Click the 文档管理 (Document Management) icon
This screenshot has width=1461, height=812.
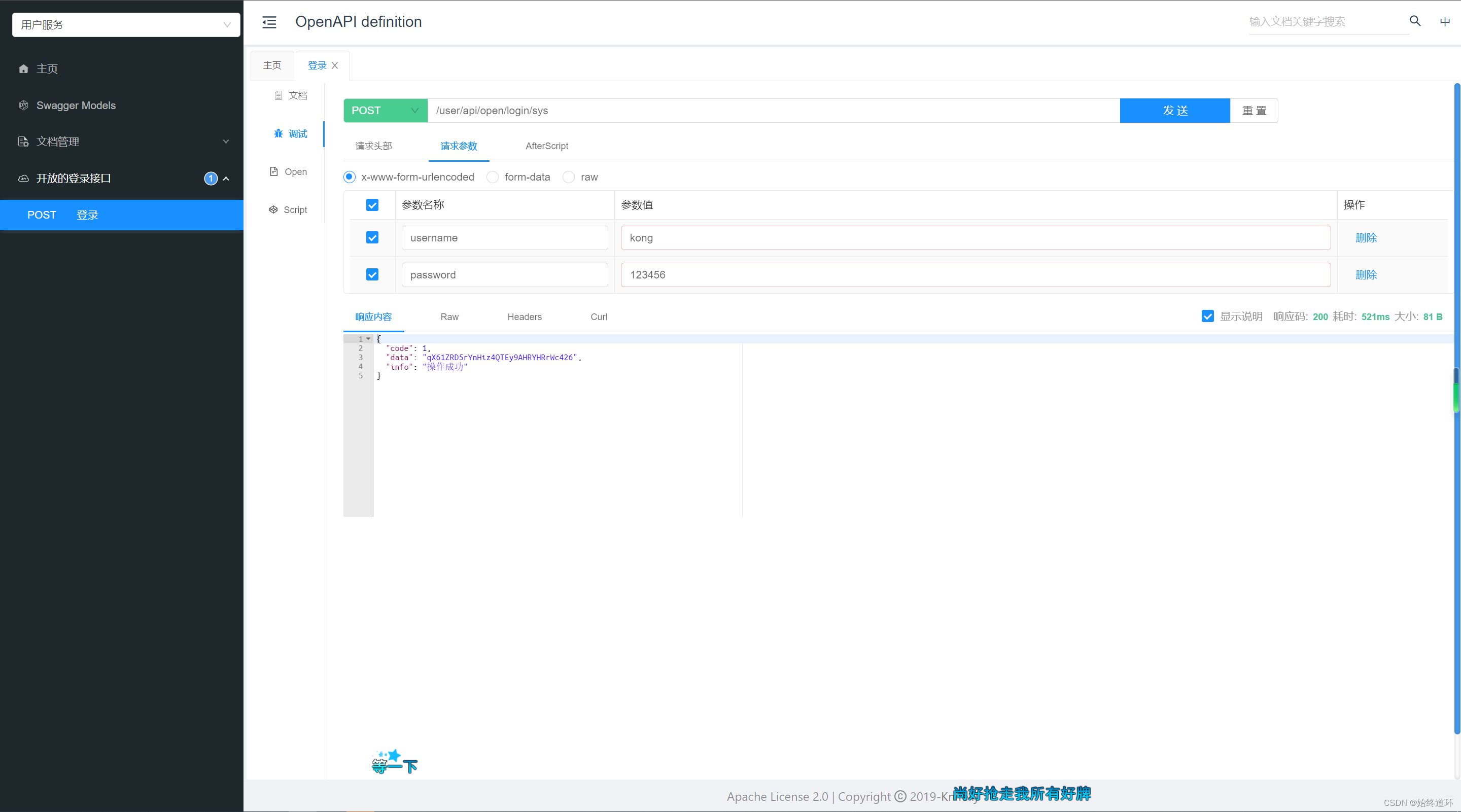pyautogui.click(x=25, y=141)
